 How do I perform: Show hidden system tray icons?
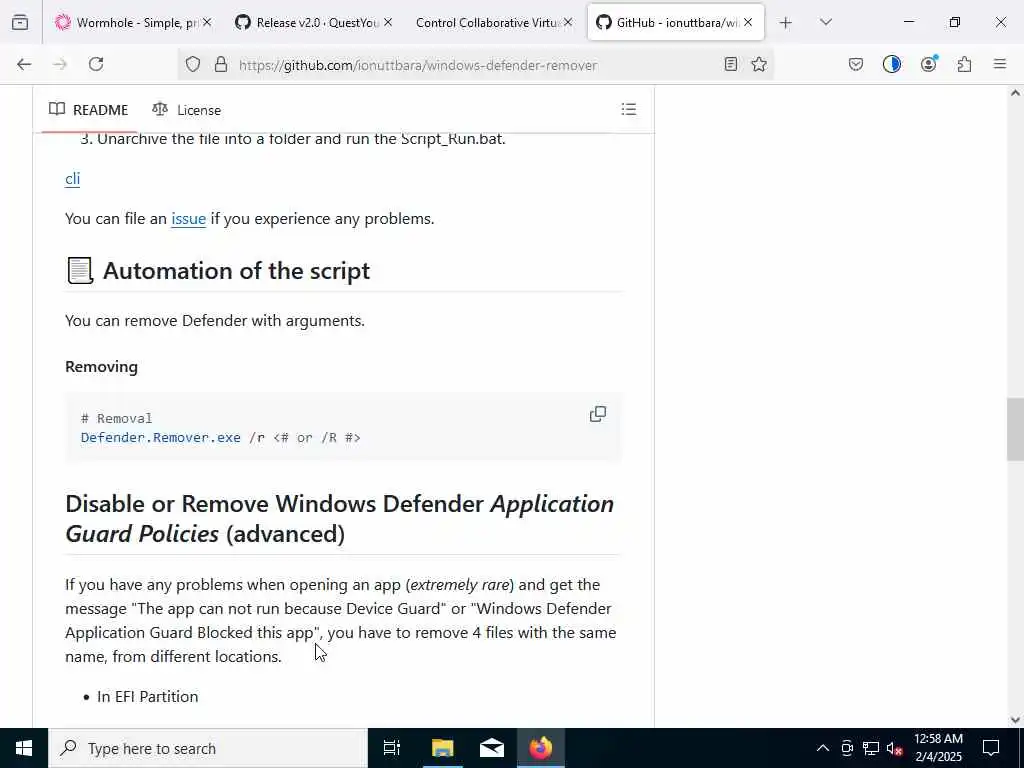tap(823, 748)
